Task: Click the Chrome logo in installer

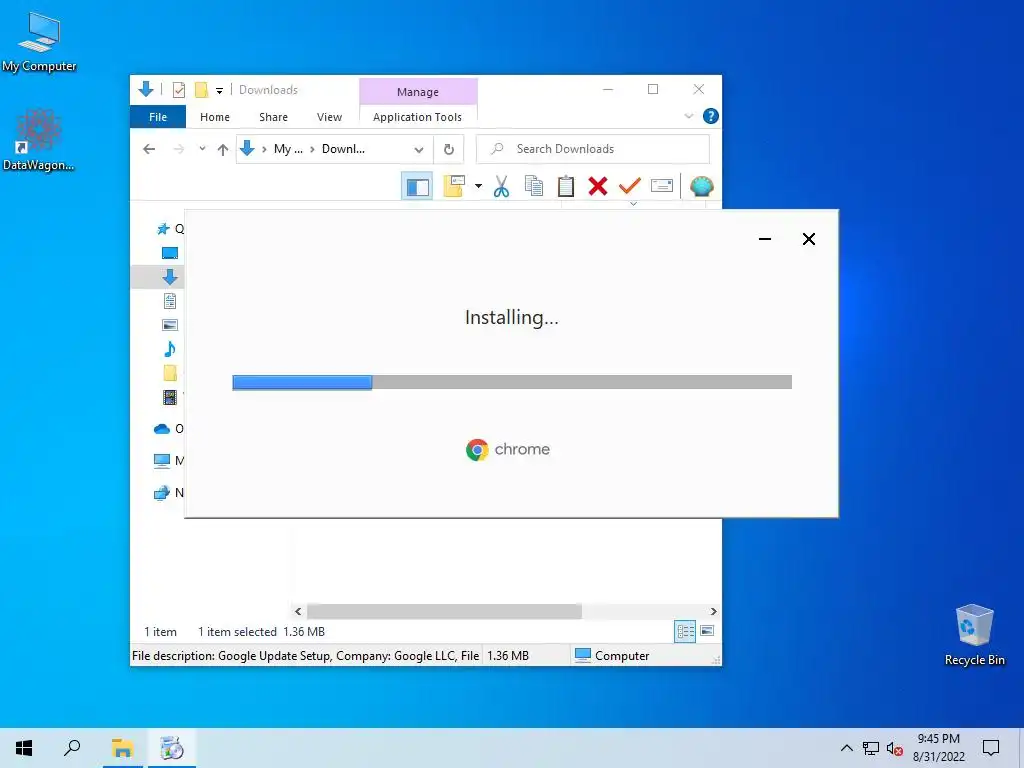Action: [477, 450]
